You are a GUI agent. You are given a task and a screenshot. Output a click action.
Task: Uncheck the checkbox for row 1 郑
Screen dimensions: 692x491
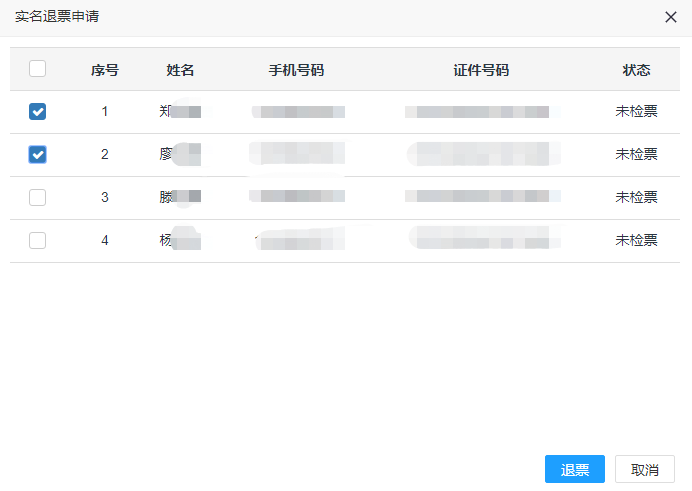[38, 112]
